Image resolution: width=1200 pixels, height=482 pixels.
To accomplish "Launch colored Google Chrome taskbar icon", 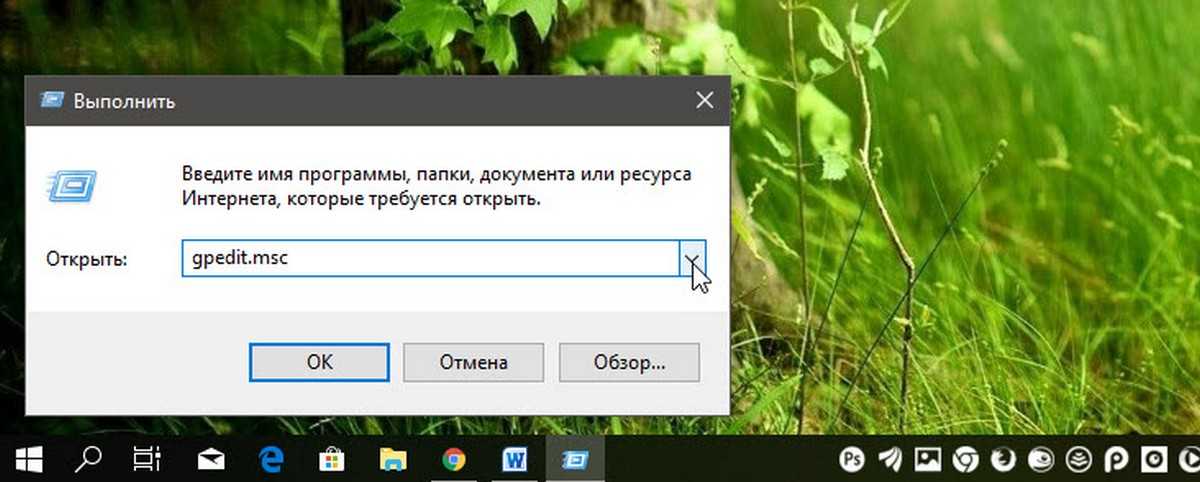I will [454, 460].
